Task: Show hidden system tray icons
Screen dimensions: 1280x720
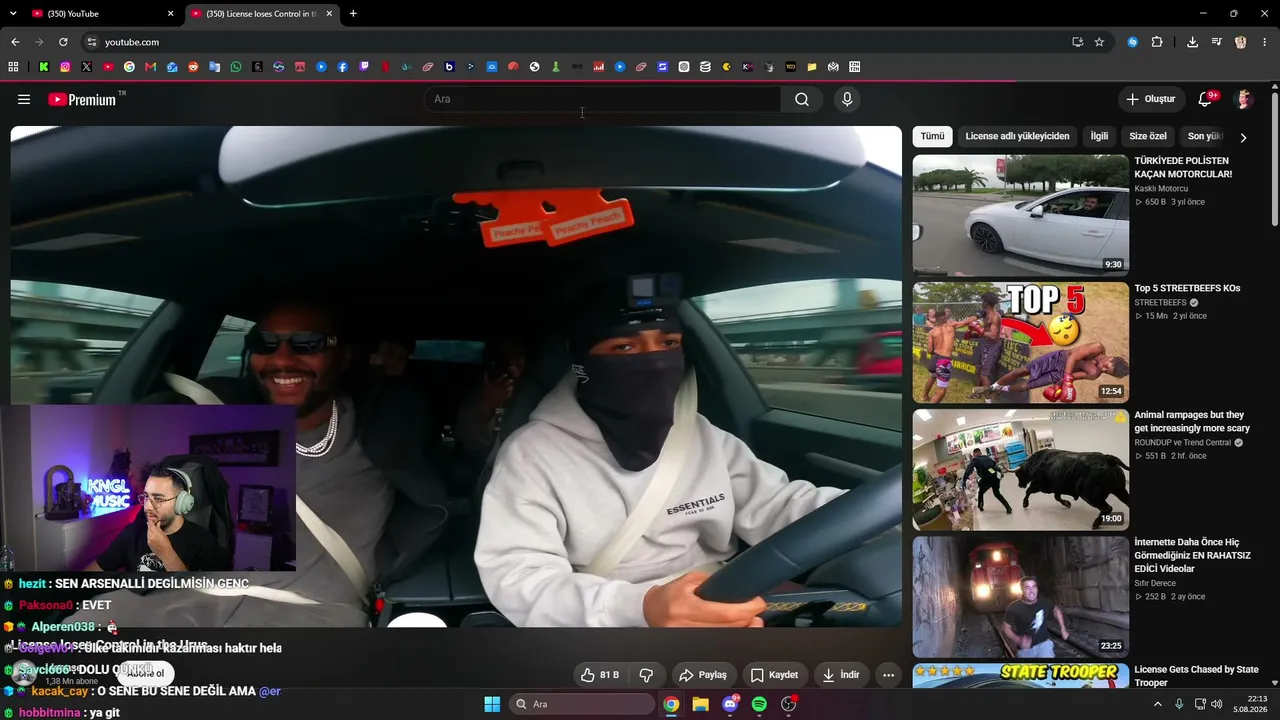Action: pyautogui.click(x=1158, y=704)
